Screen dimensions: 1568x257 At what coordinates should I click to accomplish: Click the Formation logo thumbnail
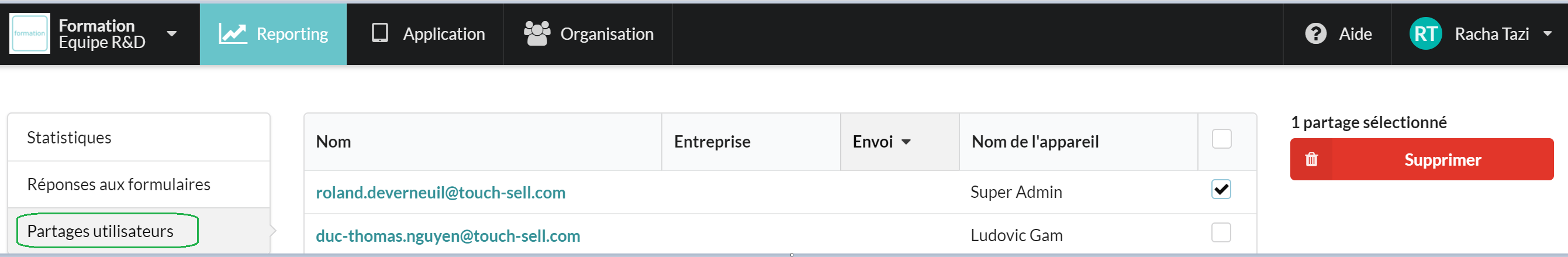[x=30, y=33]
